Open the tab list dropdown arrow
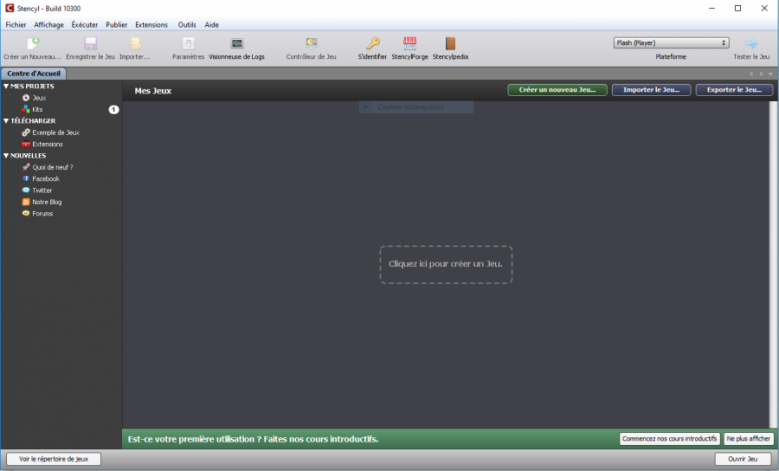This screenshot has height=471, width=779. click(x=771, y=74)
